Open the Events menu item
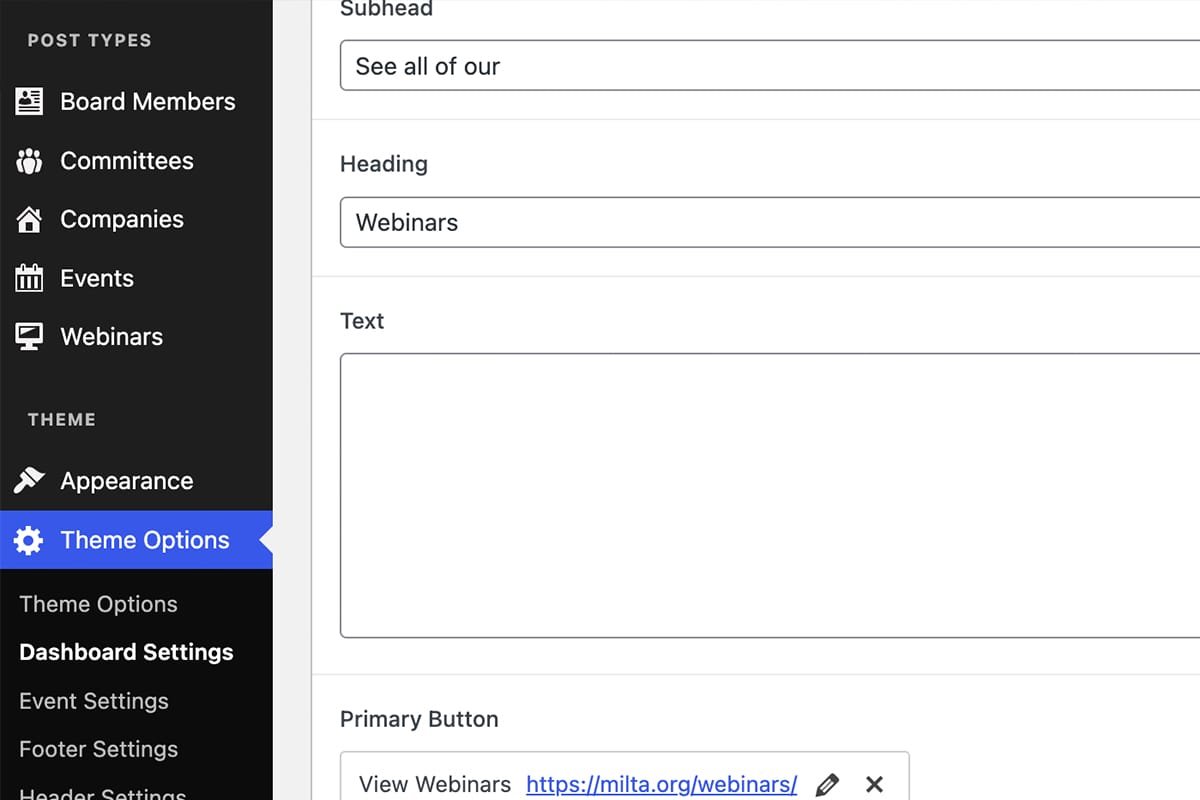 [97, 278]
